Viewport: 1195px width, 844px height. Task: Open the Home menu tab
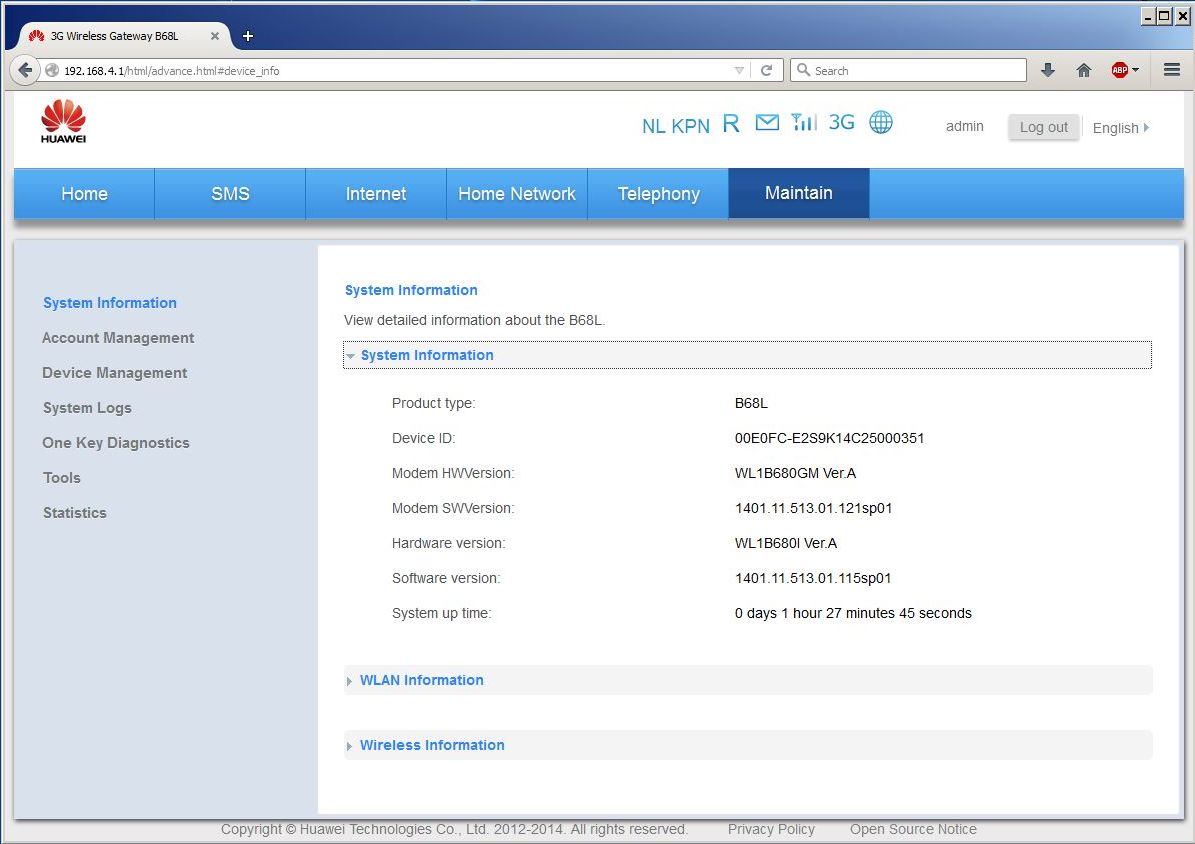tap(84, 194)
